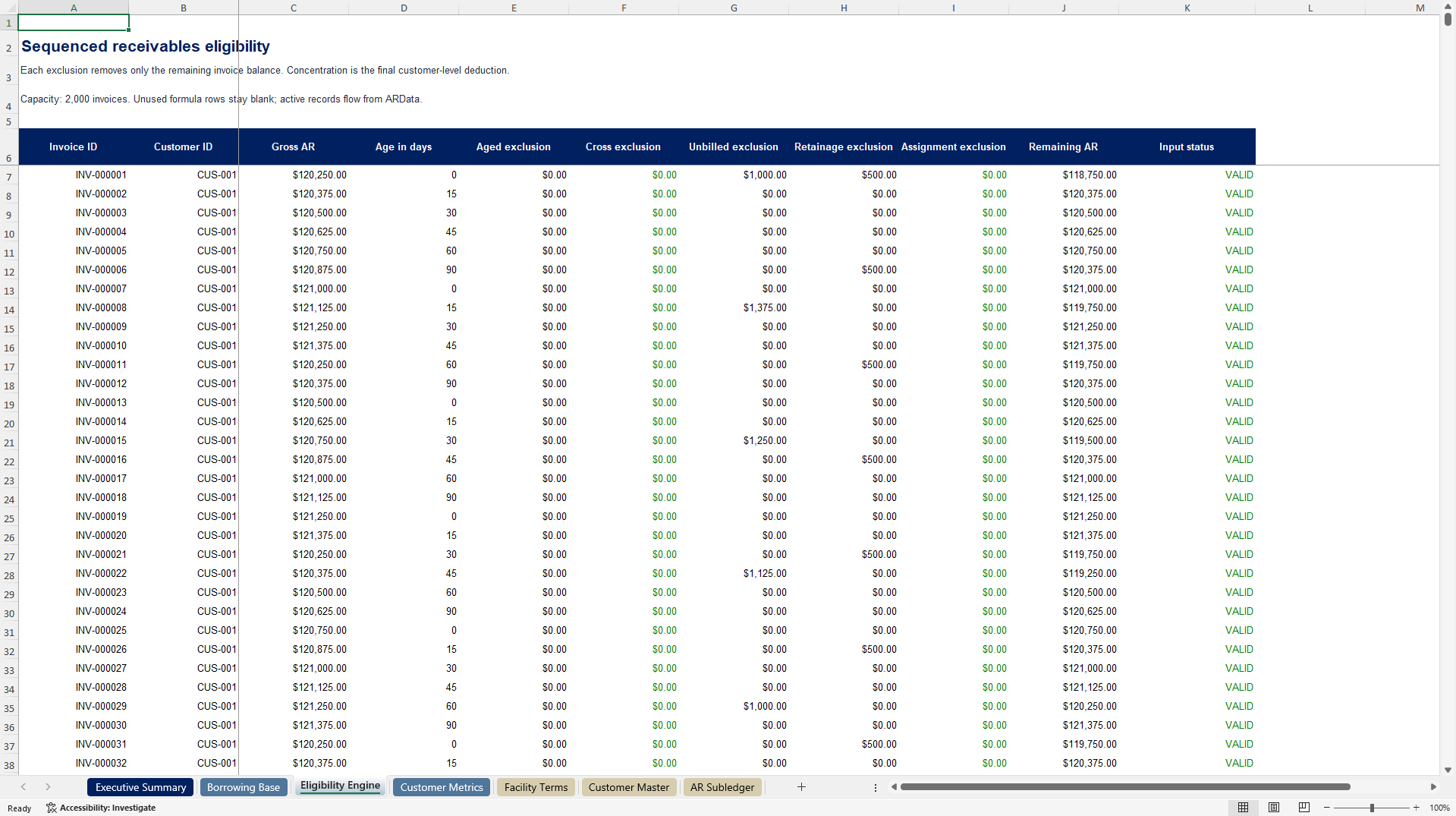
Task: Select Remaining AR $119,250.00 cell
Action: (1064, 573)
